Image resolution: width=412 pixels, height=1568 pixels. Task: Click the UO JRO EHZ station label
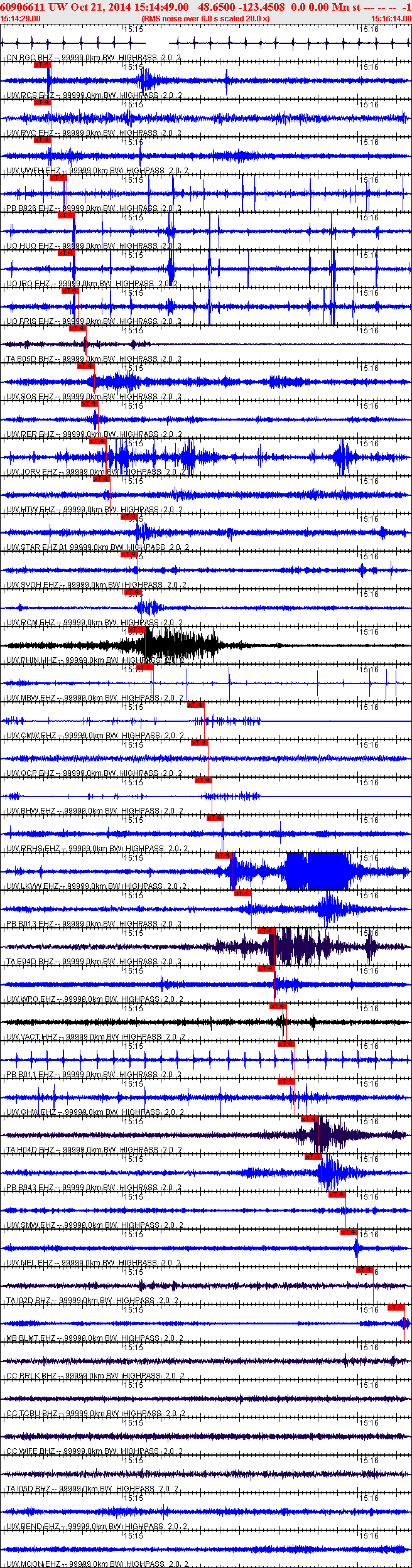point(28,284)
